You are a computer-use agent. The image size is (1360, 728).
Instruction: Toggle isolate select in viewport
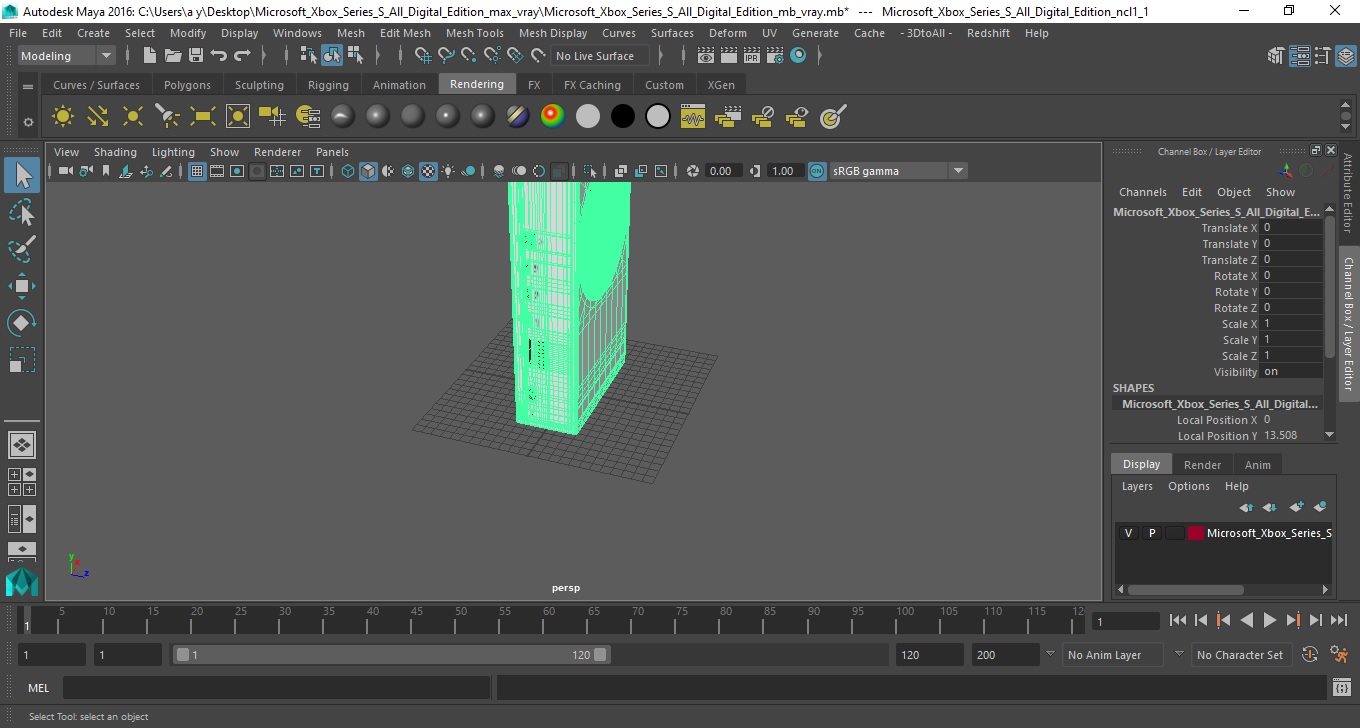pos(590,171)
